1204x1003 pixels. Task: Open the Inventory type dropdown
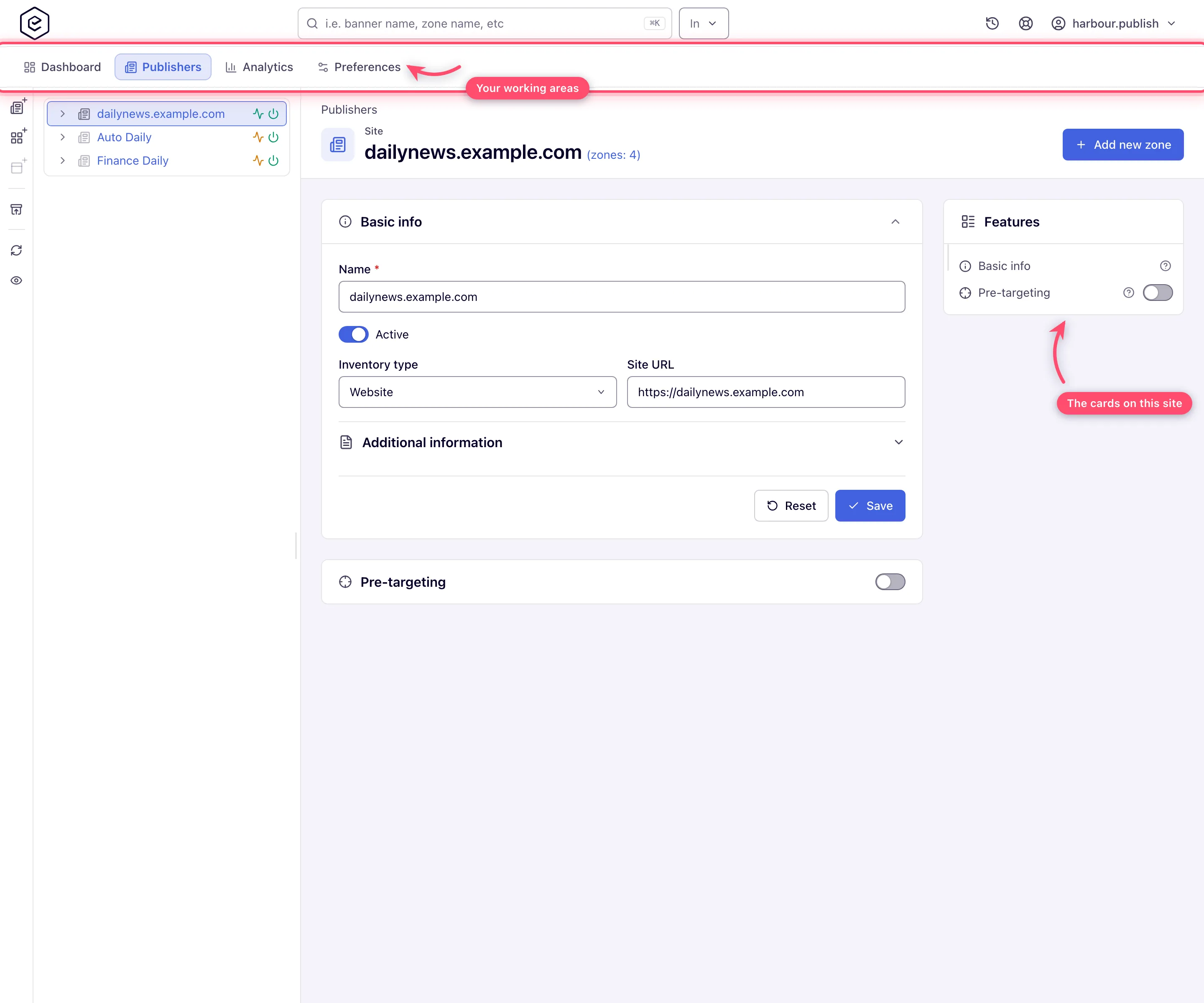click(x=477, y=392)
